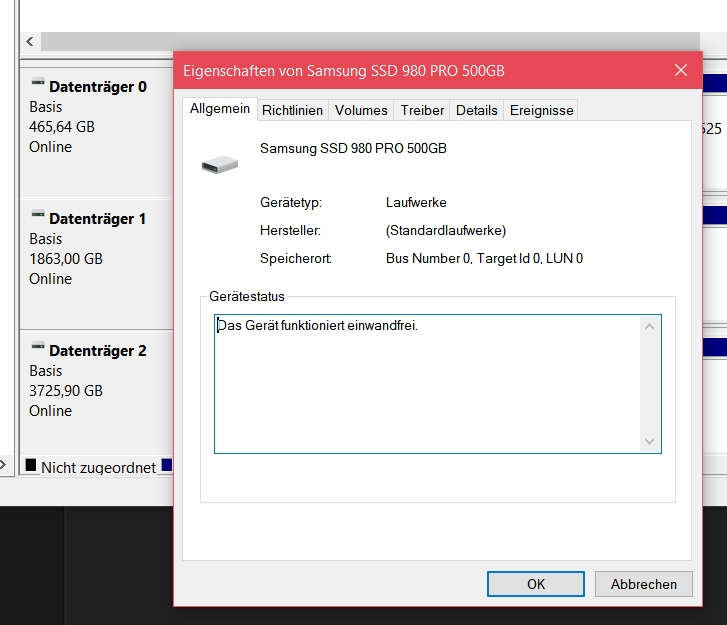Close the Samsung SSD properties dialog

coord(681,70)
